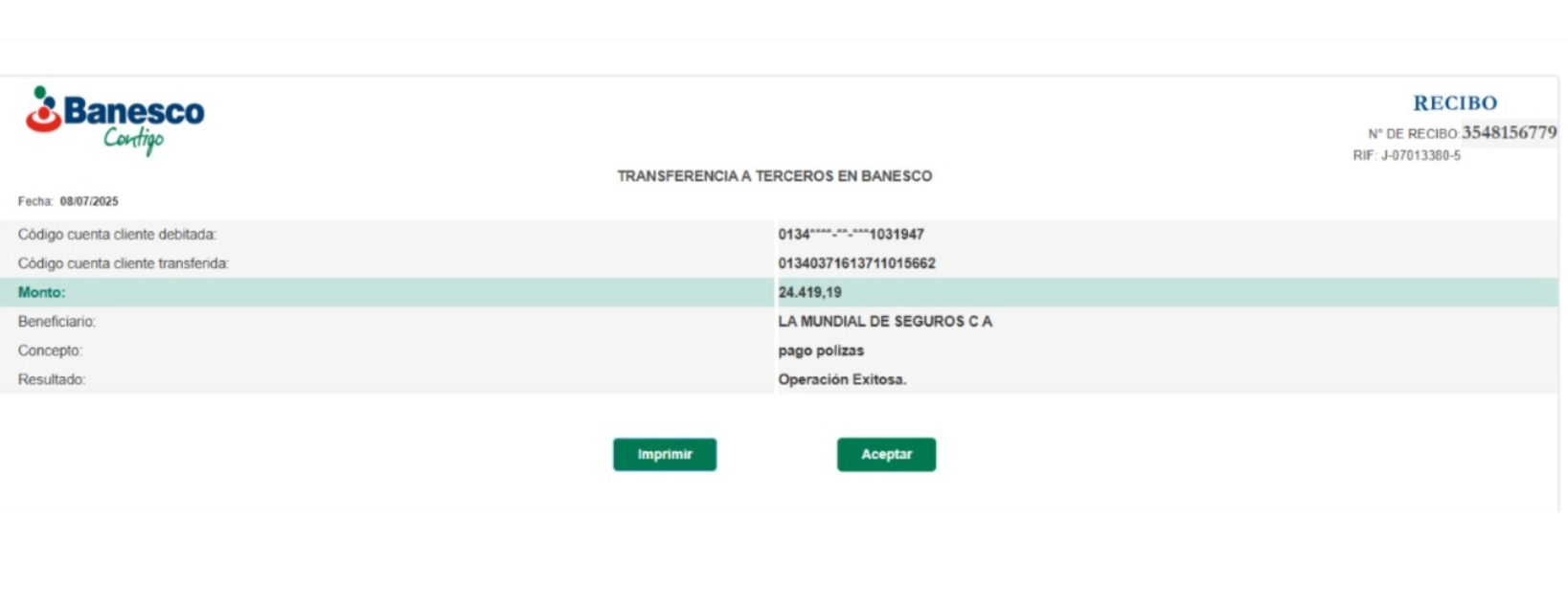Click the Código cuenta cliente transferida label
The image size is (1568, 589).
pyautogui.click(x=123, y=263)
